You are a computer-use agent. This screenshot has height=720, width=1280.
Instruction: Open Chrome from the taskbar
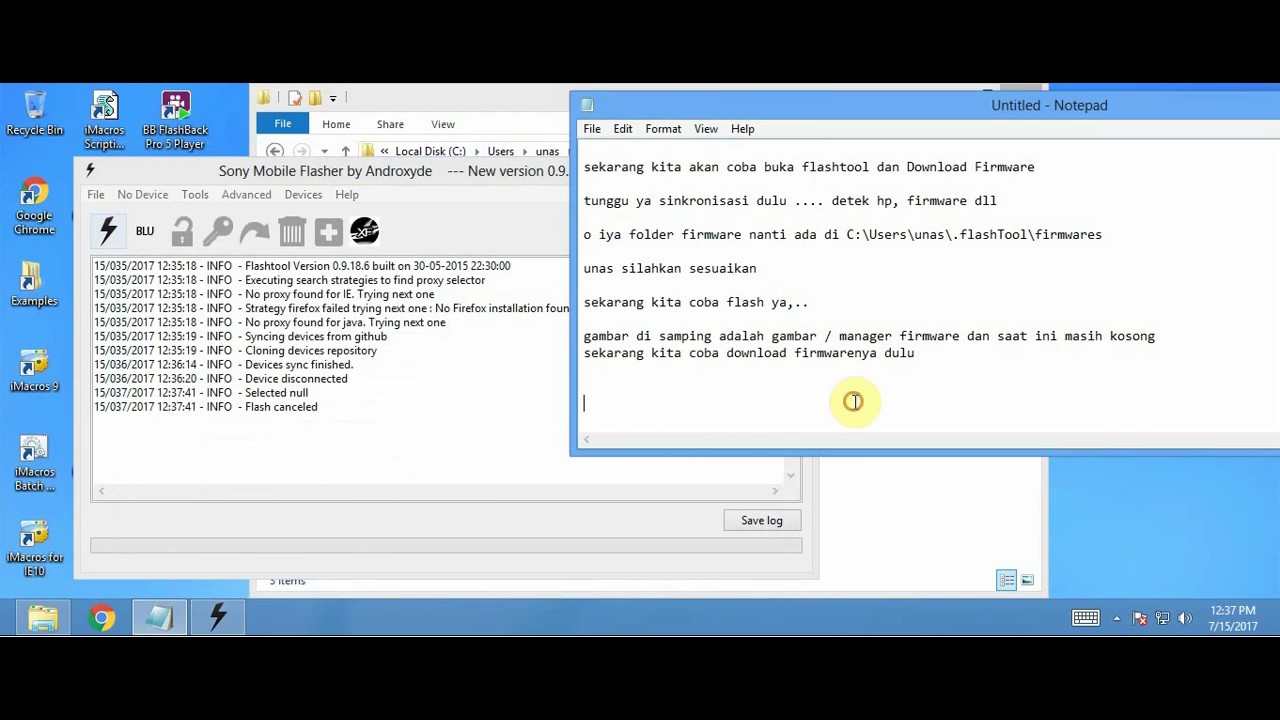pos(101,618)
